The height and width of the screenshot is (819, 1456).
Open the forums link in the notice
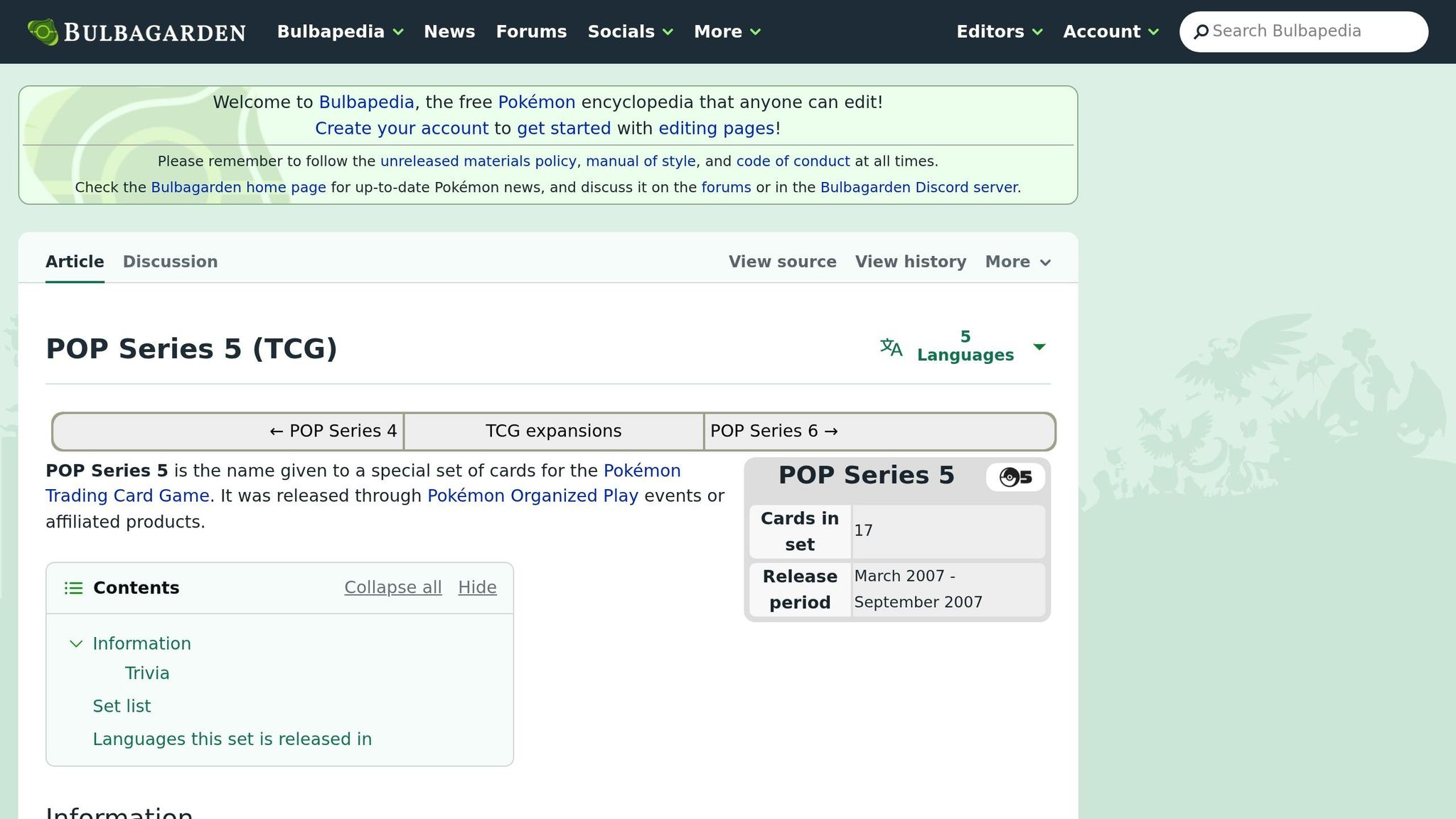(x=727, y=188)
